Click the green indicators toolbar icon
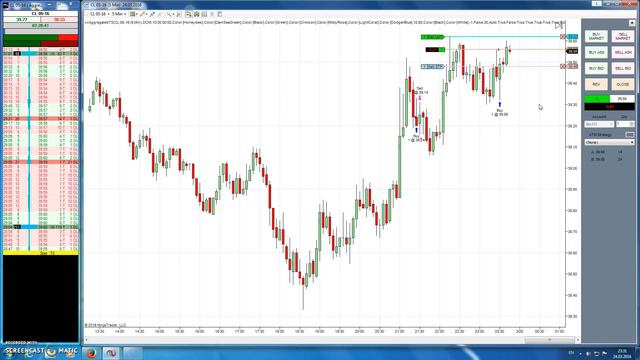 click(x=196, y=14)
